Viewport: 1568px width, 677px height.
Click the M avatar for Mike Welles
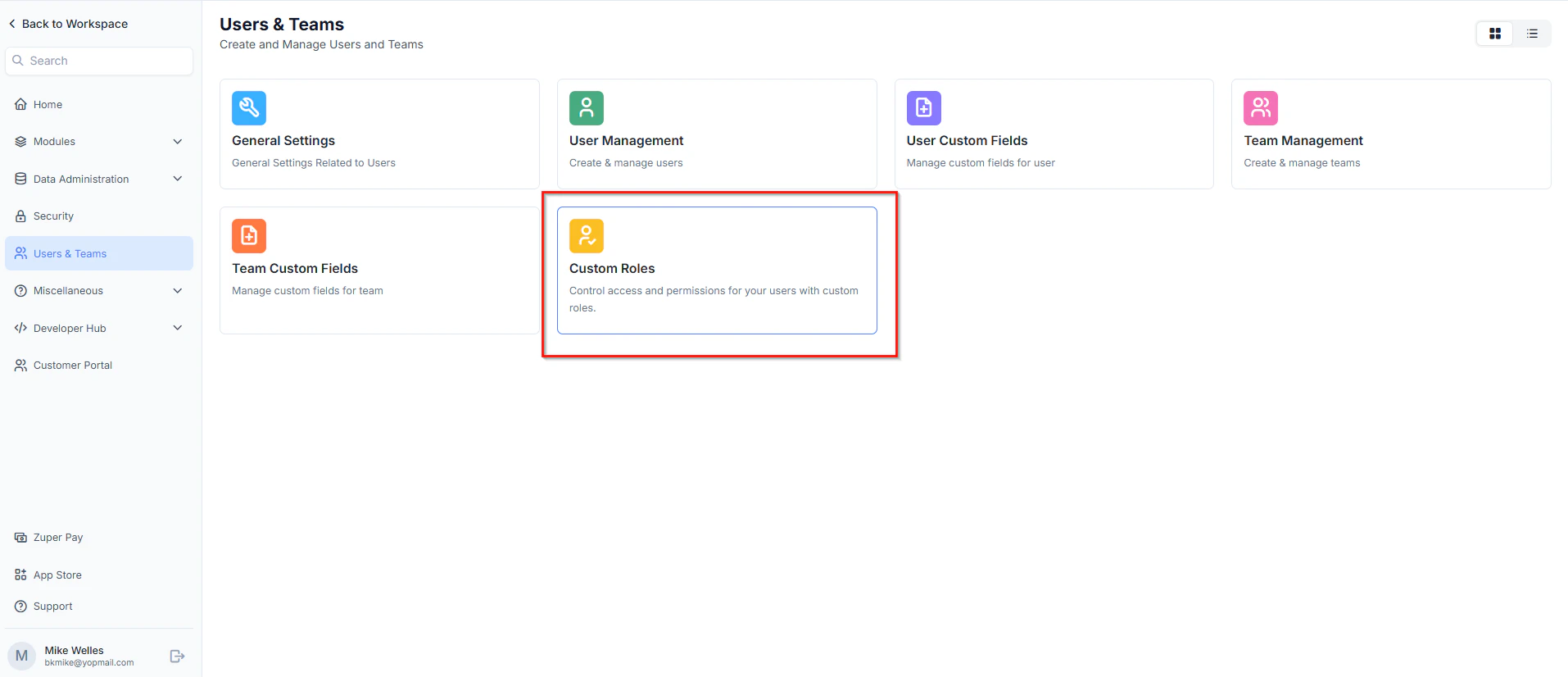point(21,656)
